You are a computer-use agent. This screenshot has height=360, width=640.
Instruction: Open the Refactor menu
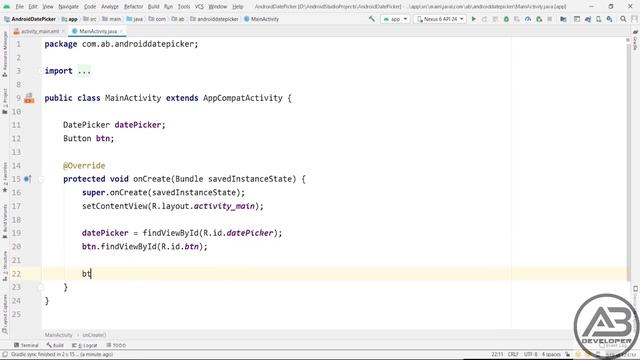point(133,7)
